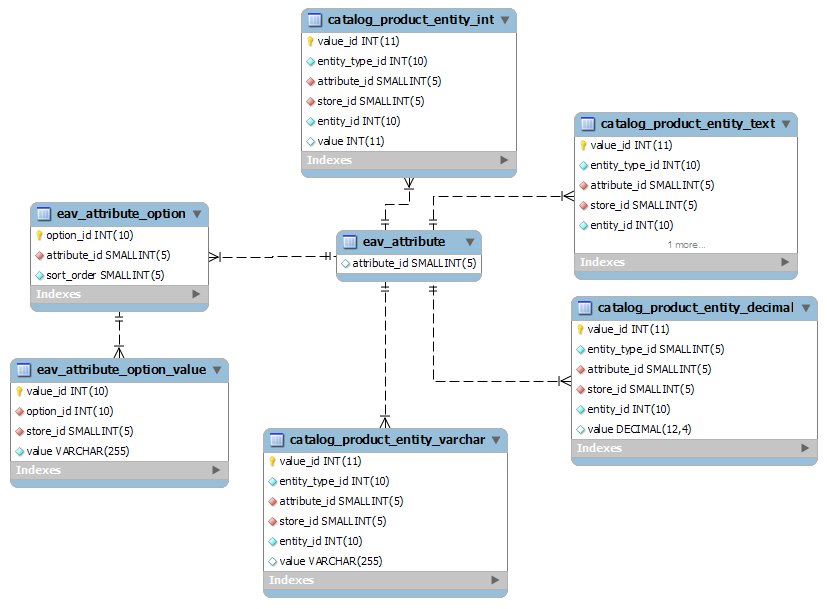
Task: Collapse catalog_product_entity_varchar using its header arrow
Action: (496, 440)
